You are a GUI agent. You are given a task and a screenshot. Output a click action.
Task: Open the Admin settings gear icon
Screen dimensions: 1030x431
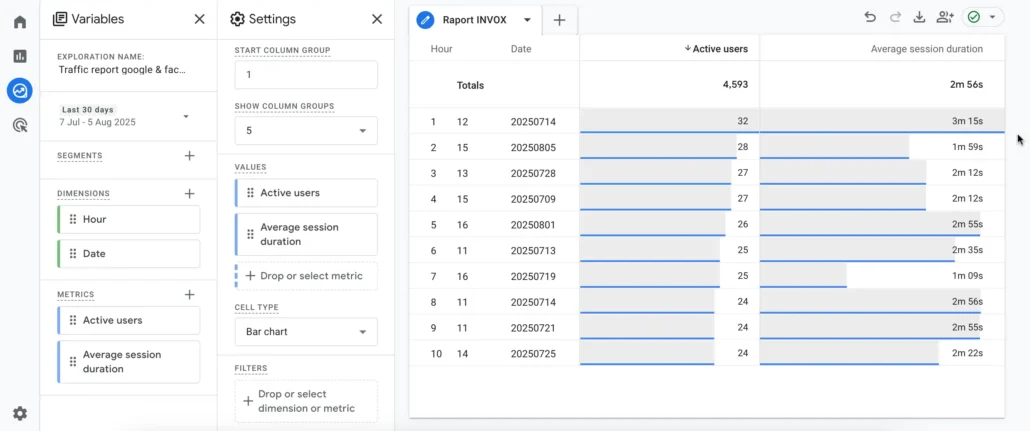[x=19, y=413]
